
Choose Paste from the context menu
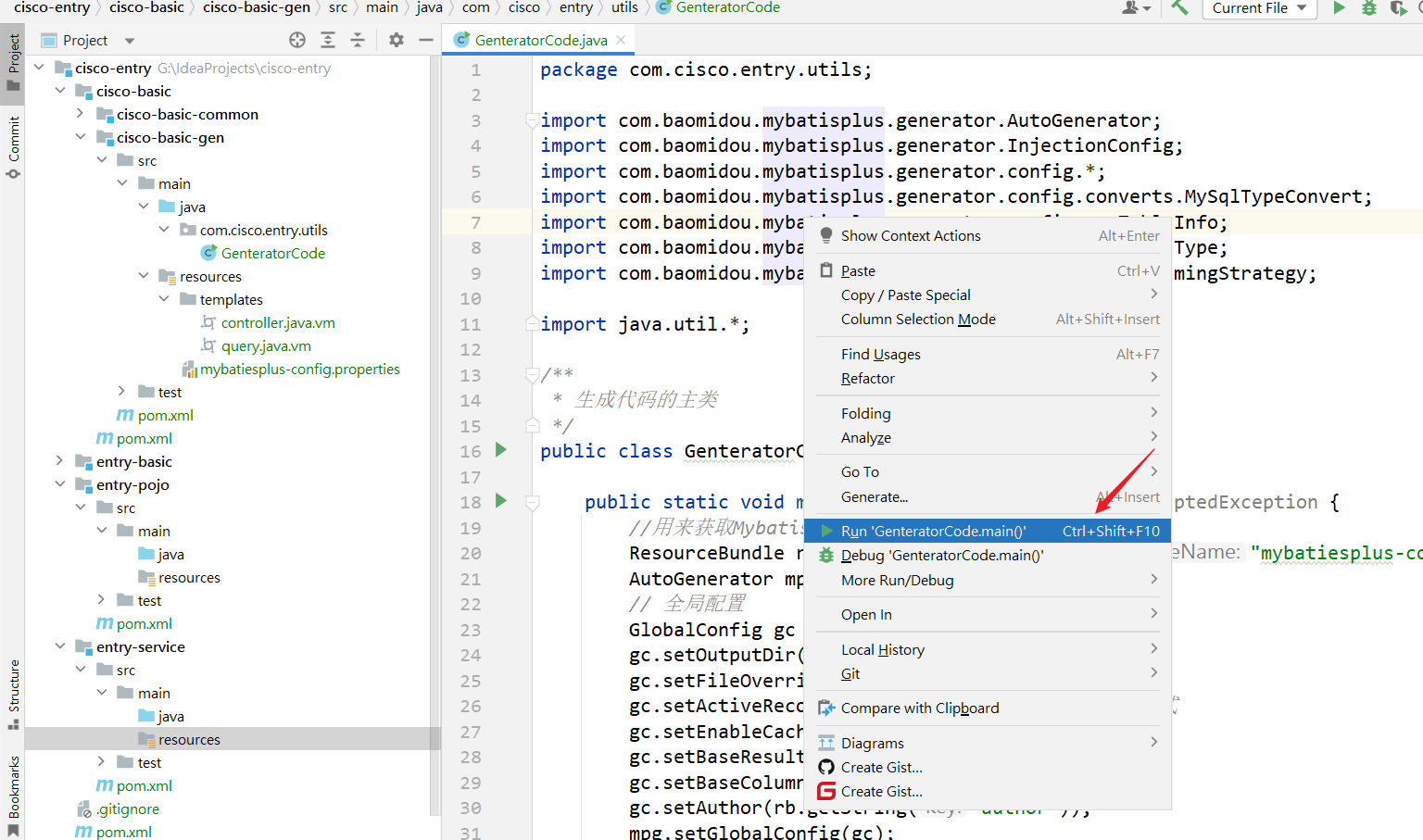988,271
